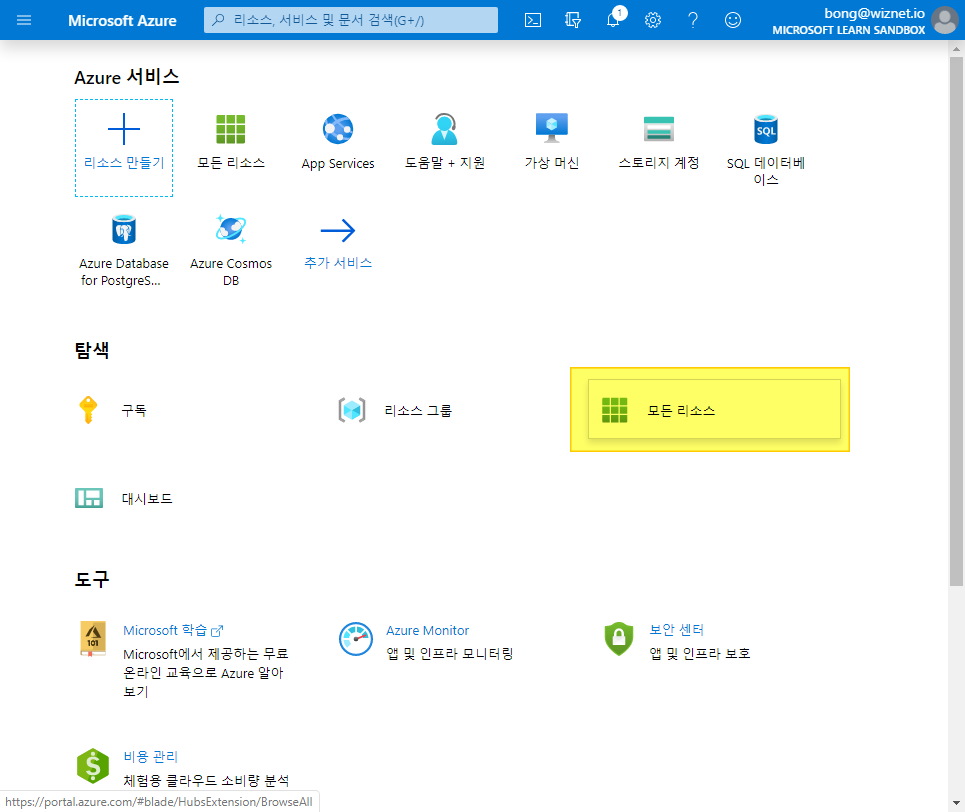Open 모든 리소스 in Azure 서비스 row
Image resolution: width=965 pixels, height=812 pixels.
pos(231,129)
